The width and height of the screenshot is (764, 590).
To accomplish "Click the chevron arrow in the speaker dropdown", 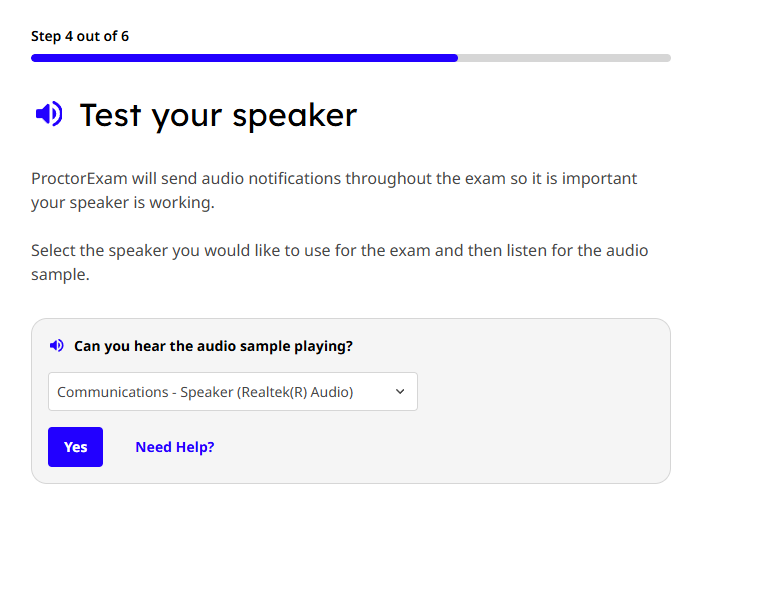I will [400, 392].
